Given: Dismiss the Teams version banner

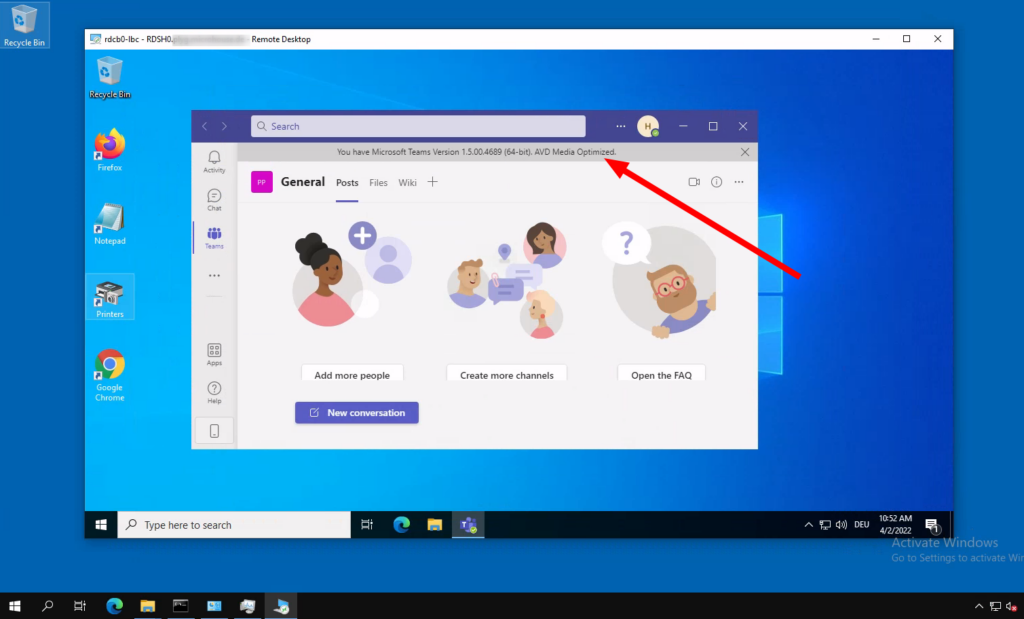Looking at the screenshot, I should [745, 152].
